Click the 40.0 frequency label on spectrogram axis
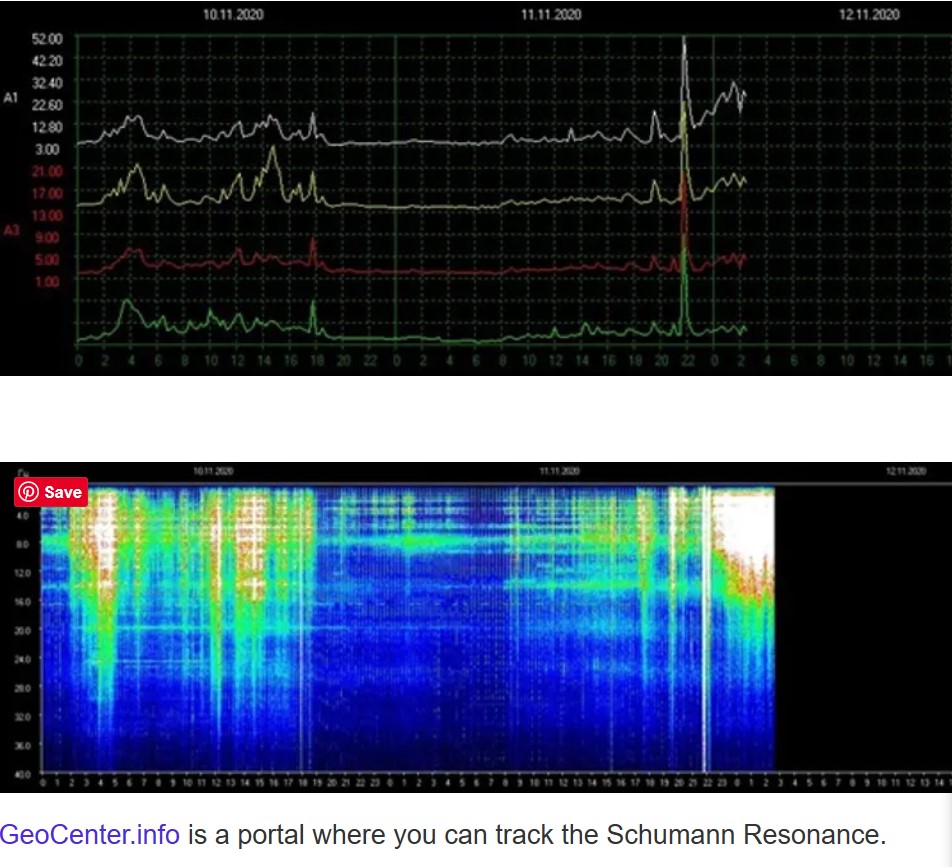This screenshot has height=867, width=952. coord(22,775)
